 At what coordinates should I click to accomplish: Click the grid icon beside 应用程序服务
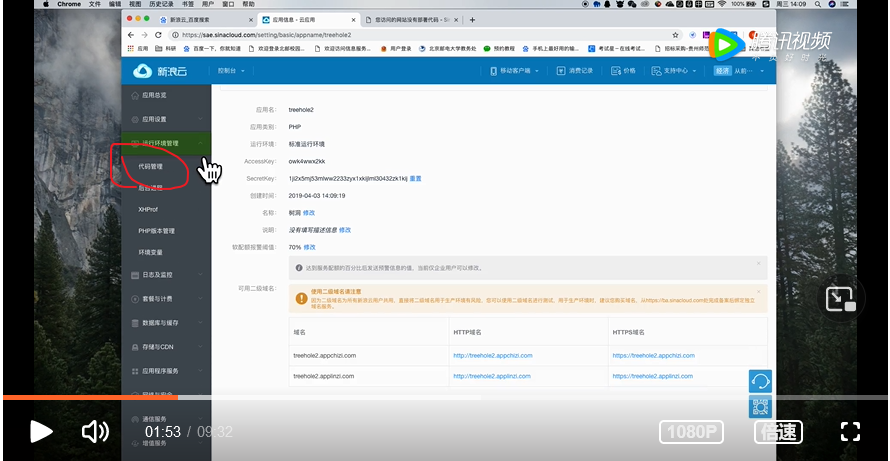(x=135, y=371)
